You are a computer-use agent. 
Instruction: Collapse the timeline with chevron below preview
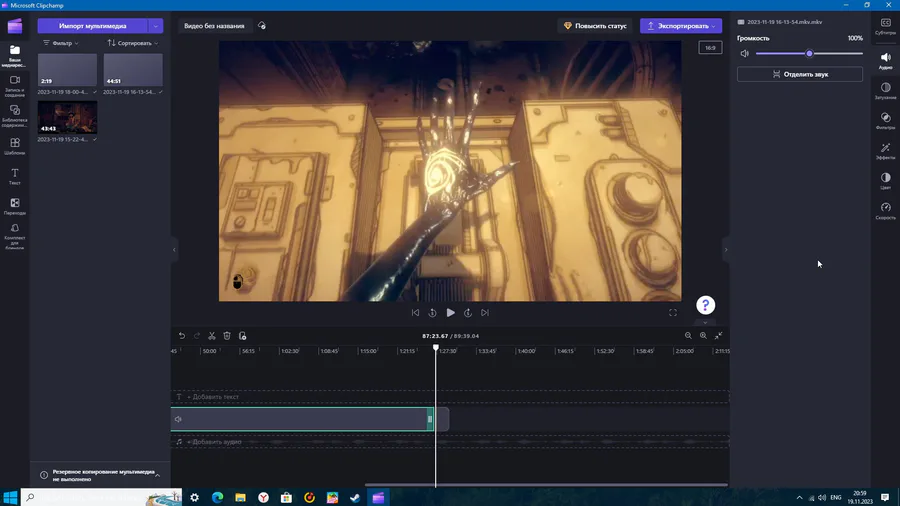[705, 322]
